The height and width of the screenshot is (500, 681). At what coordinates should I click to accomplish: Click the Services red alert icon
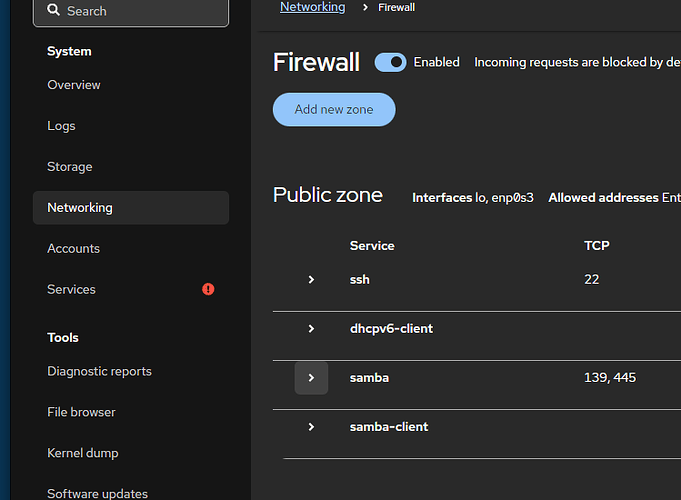pos(208,289)
